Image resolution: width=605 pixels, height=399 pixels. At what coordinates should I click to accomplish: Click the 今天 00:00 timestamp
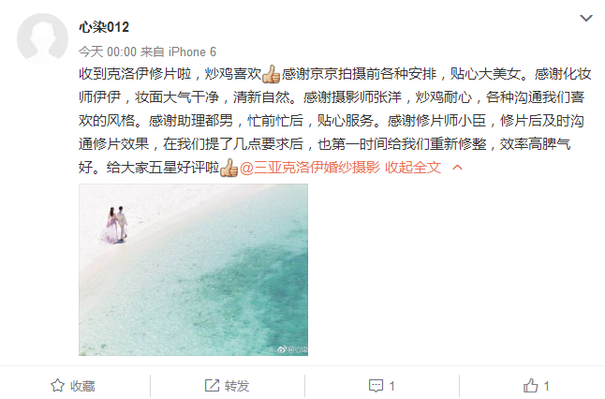click(x=108, y=52)
